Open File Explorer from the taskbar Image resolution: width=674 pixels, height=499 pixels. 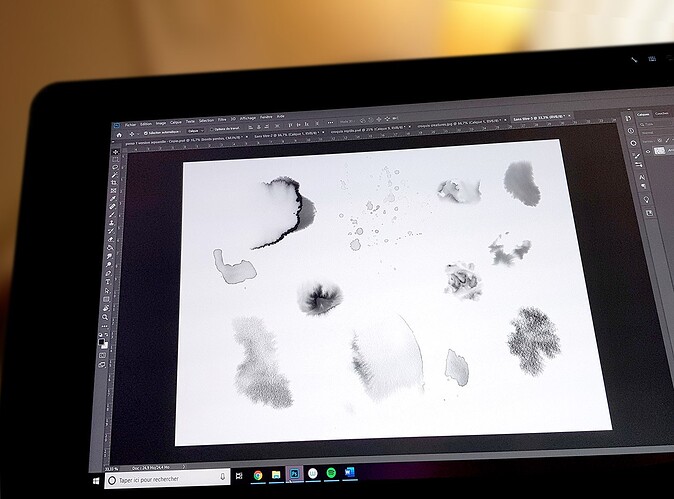click(x=276, y=475)
